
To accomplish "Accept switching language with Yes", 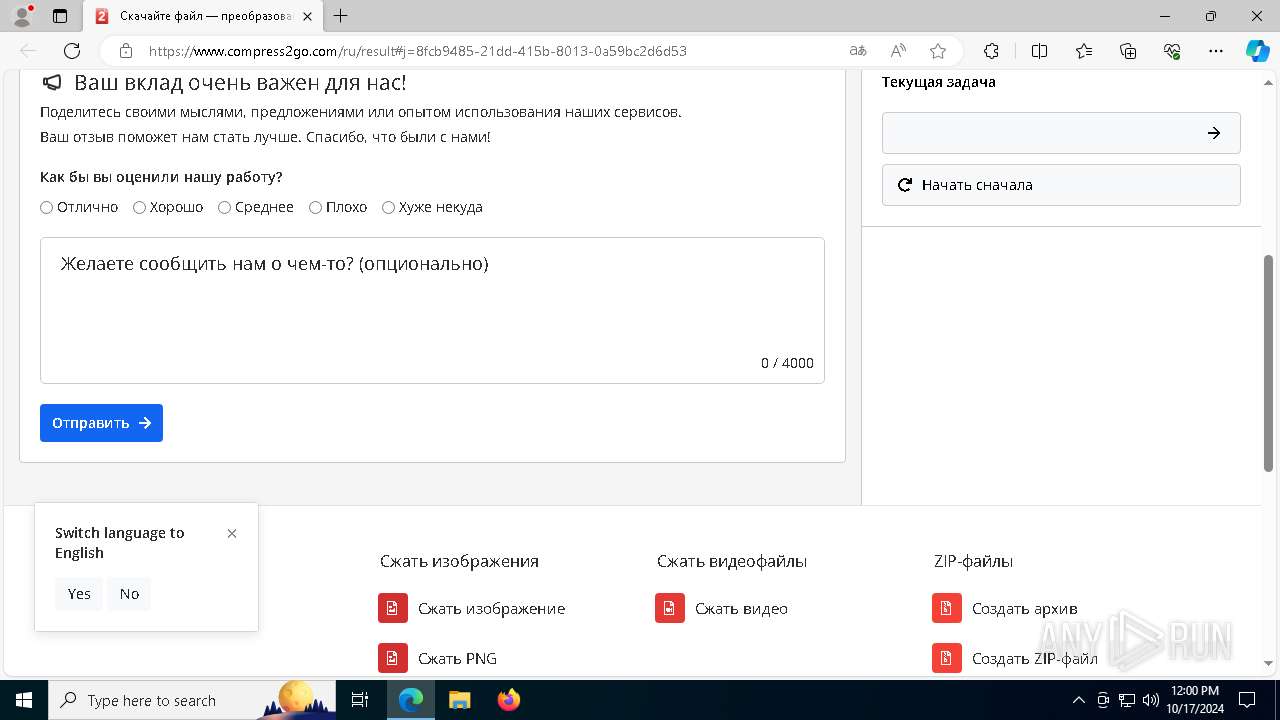I will tap(79, 594).
